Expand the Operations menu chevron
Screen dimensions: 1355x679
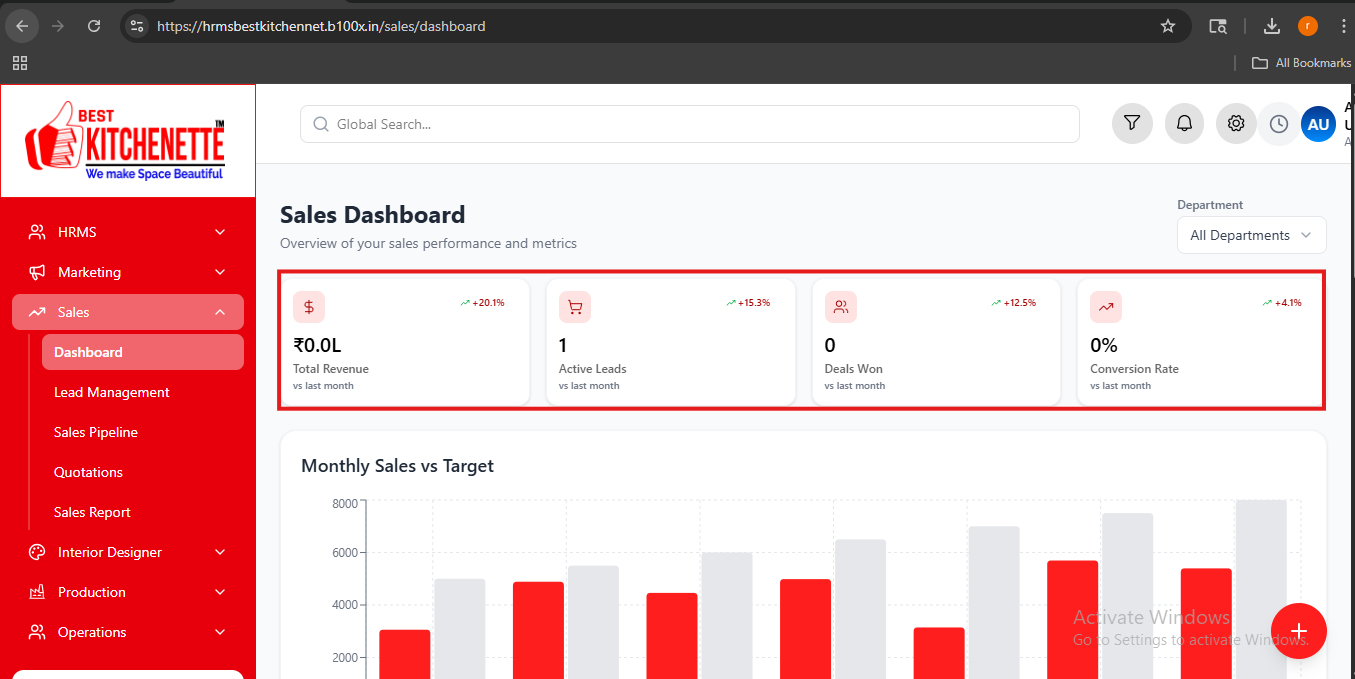(x=220, y=632)
